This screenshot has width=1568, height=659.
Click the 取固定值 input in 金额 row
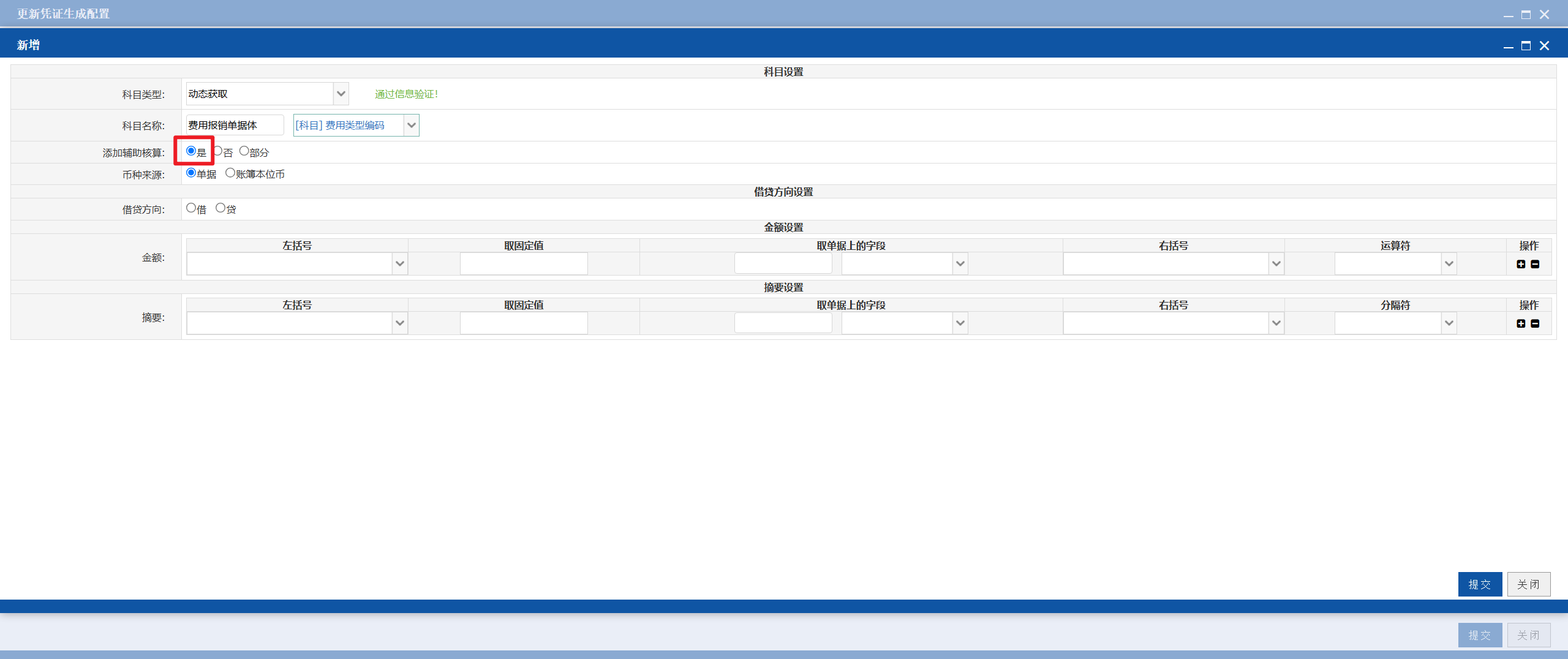524,264
